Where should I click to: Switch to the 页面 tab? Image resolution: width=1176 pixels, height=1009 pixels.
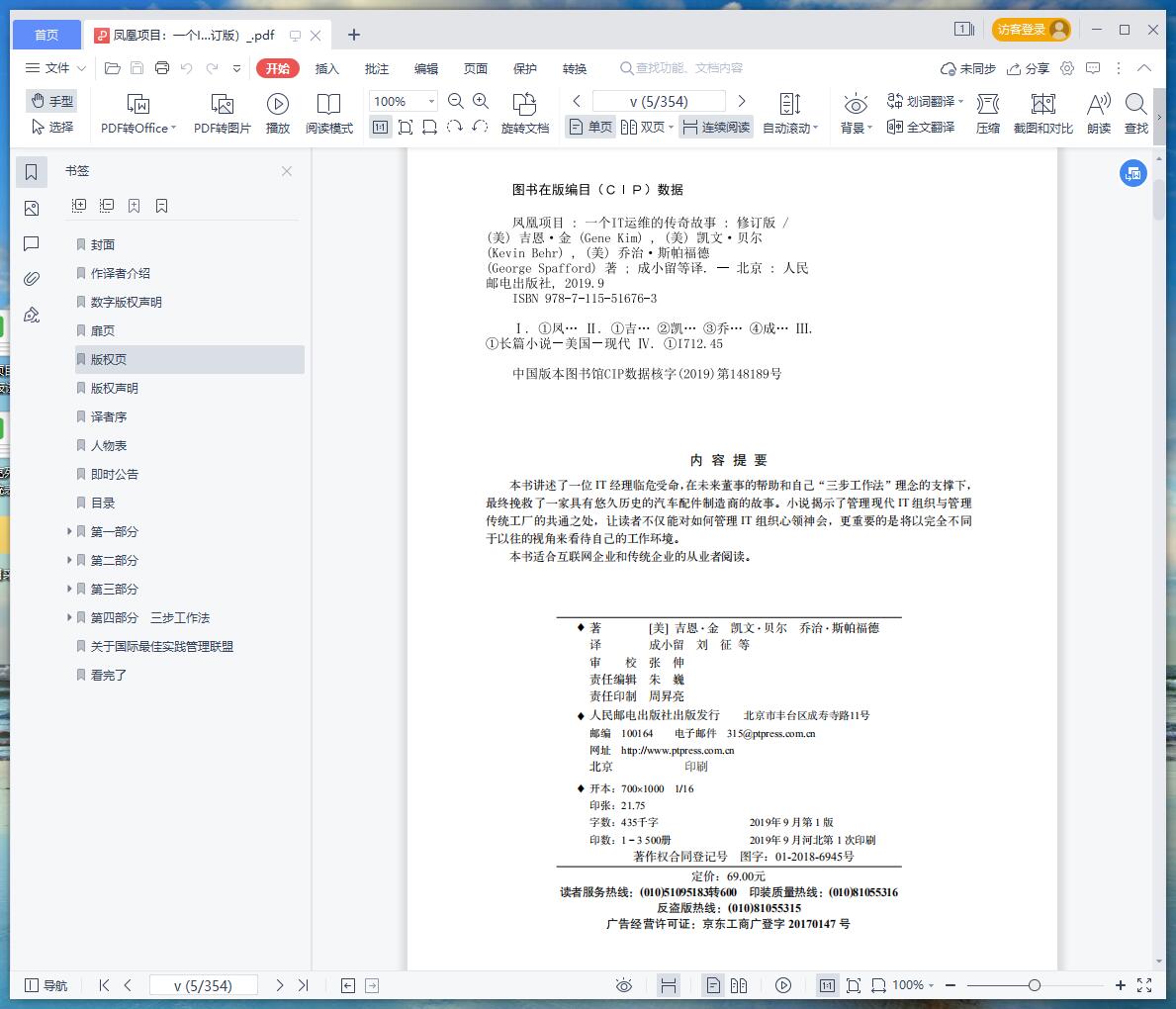click(476, 68)
